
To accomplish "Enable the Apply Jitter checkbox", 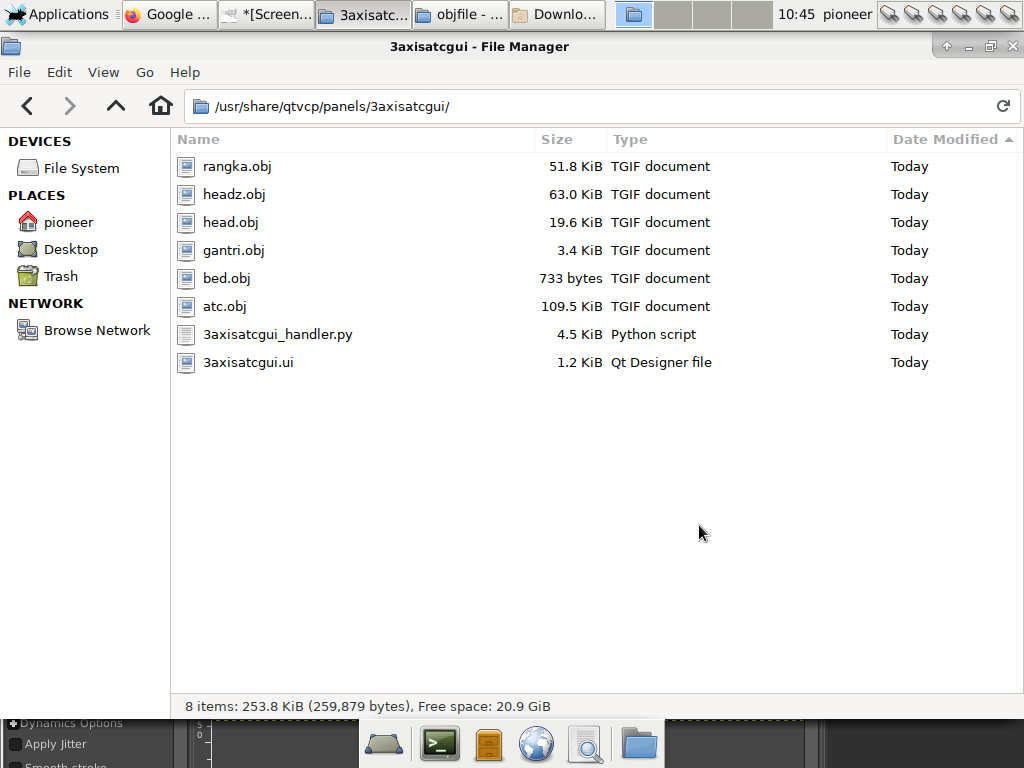I will pyautogui.click(x=15, y=744).
